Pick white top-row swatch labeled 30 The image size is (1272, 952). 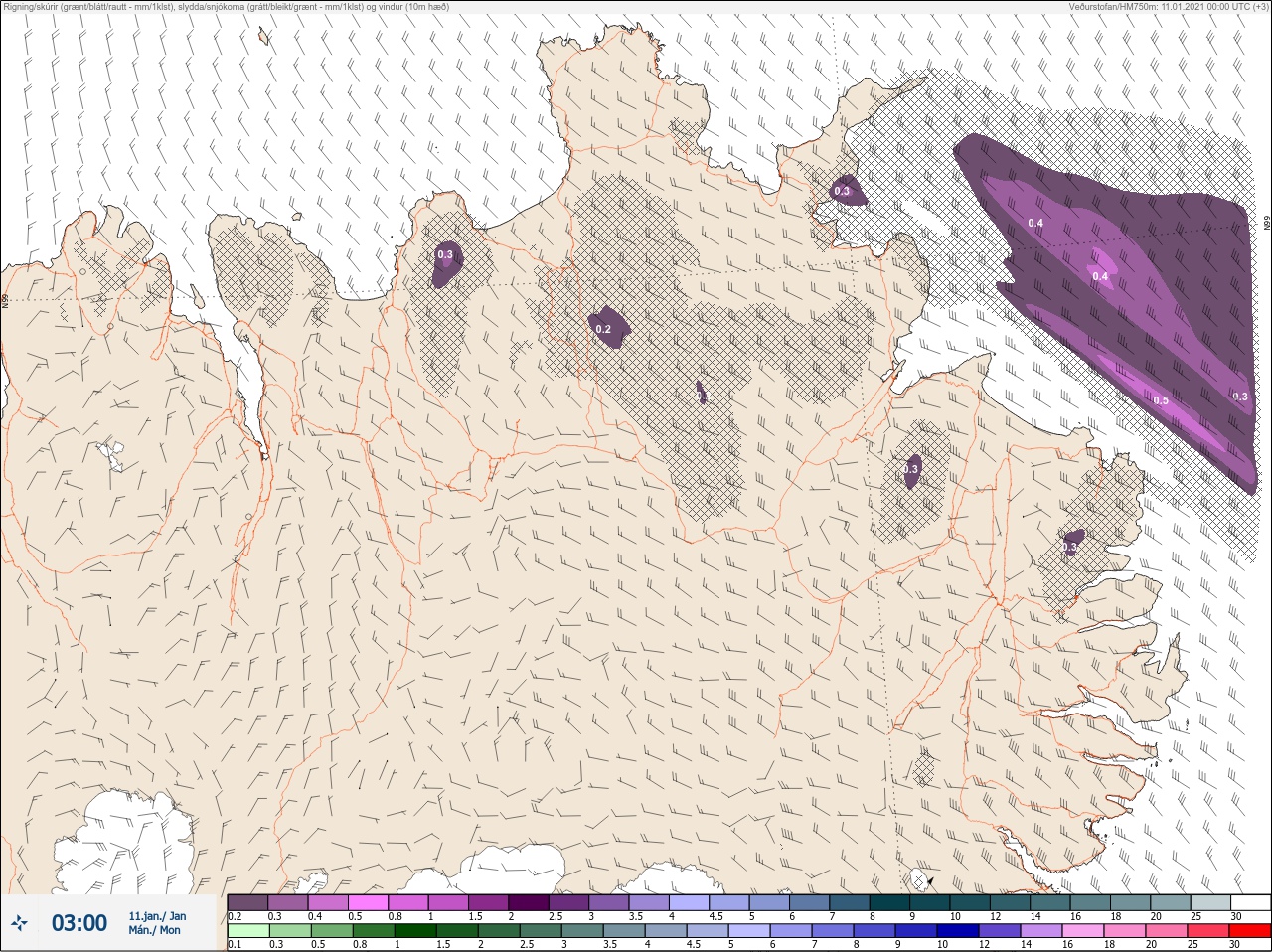1251,902
